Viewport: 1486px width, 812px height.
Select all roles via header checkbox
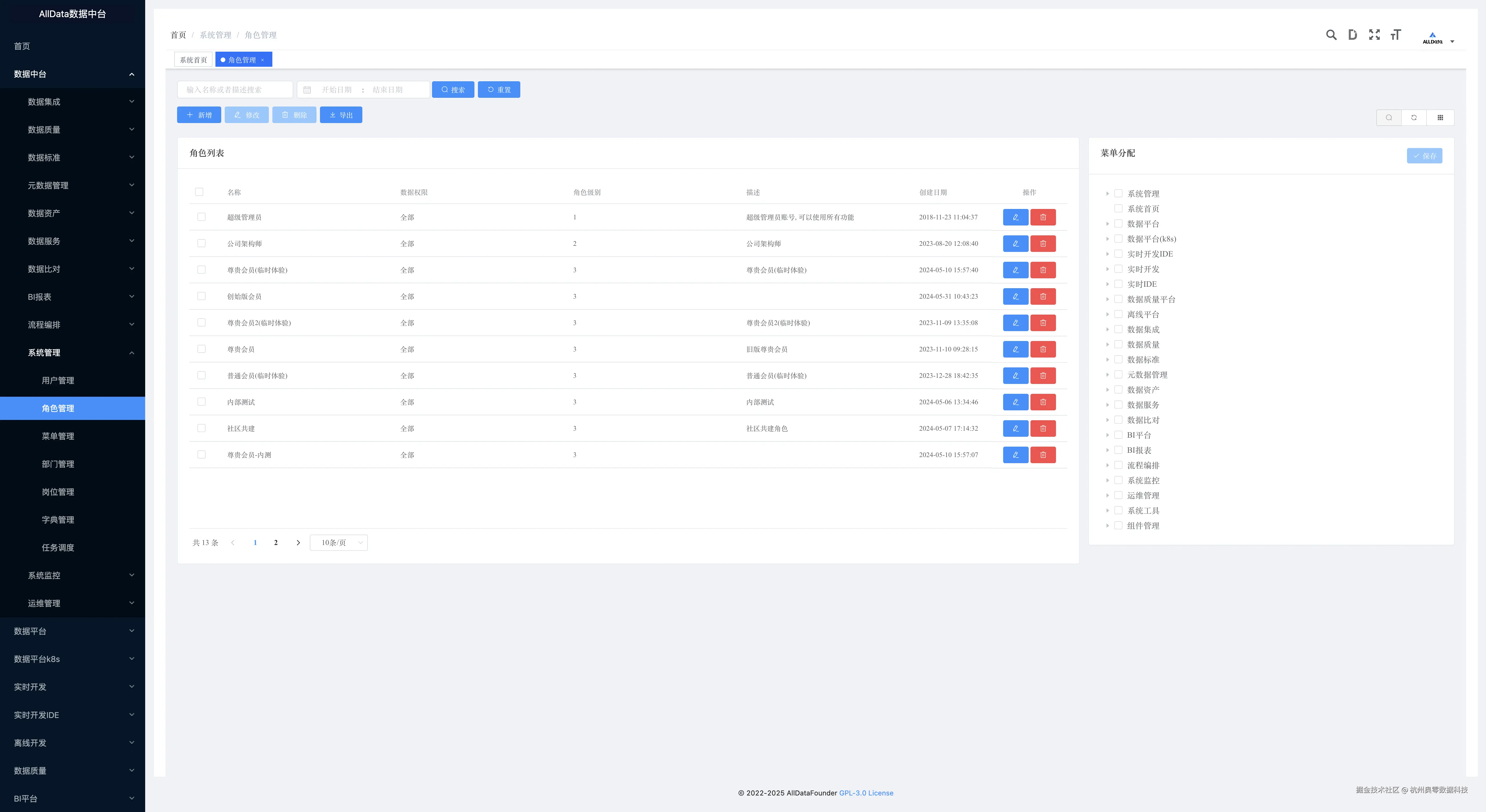199,192
